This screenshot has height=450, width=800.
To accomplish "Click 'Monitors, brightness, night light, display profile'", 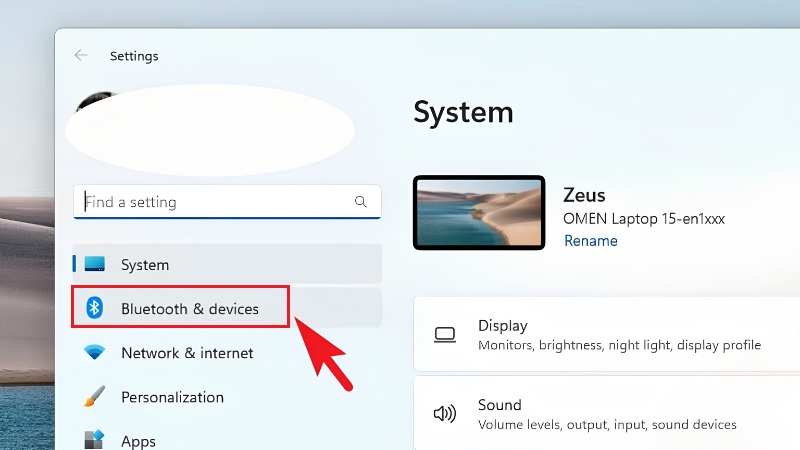I will (x=619, y=345).
